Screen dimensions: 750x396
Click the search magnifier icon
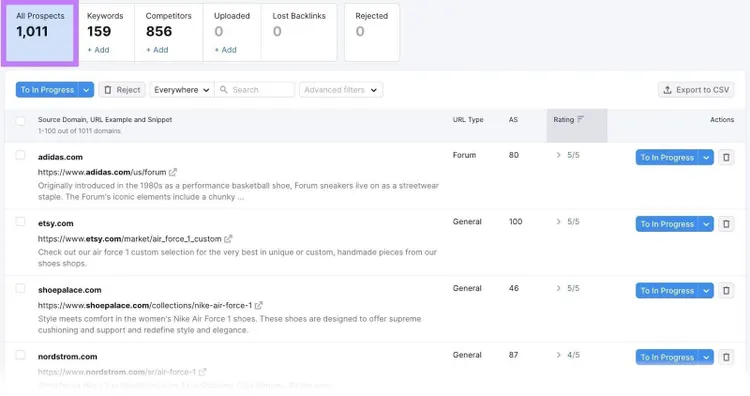(223, 89)
